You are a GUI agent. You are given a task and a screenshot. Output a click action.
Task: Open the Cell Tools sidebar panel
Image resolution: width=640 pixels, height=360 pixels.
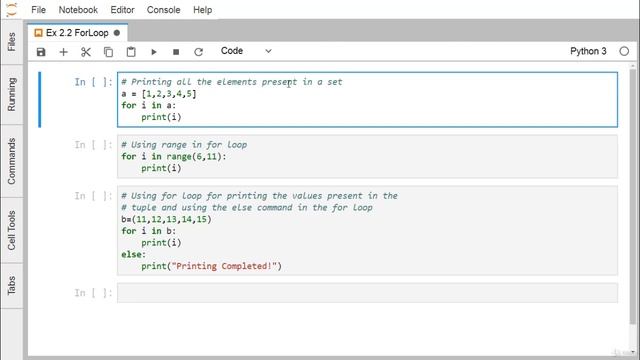11,230
